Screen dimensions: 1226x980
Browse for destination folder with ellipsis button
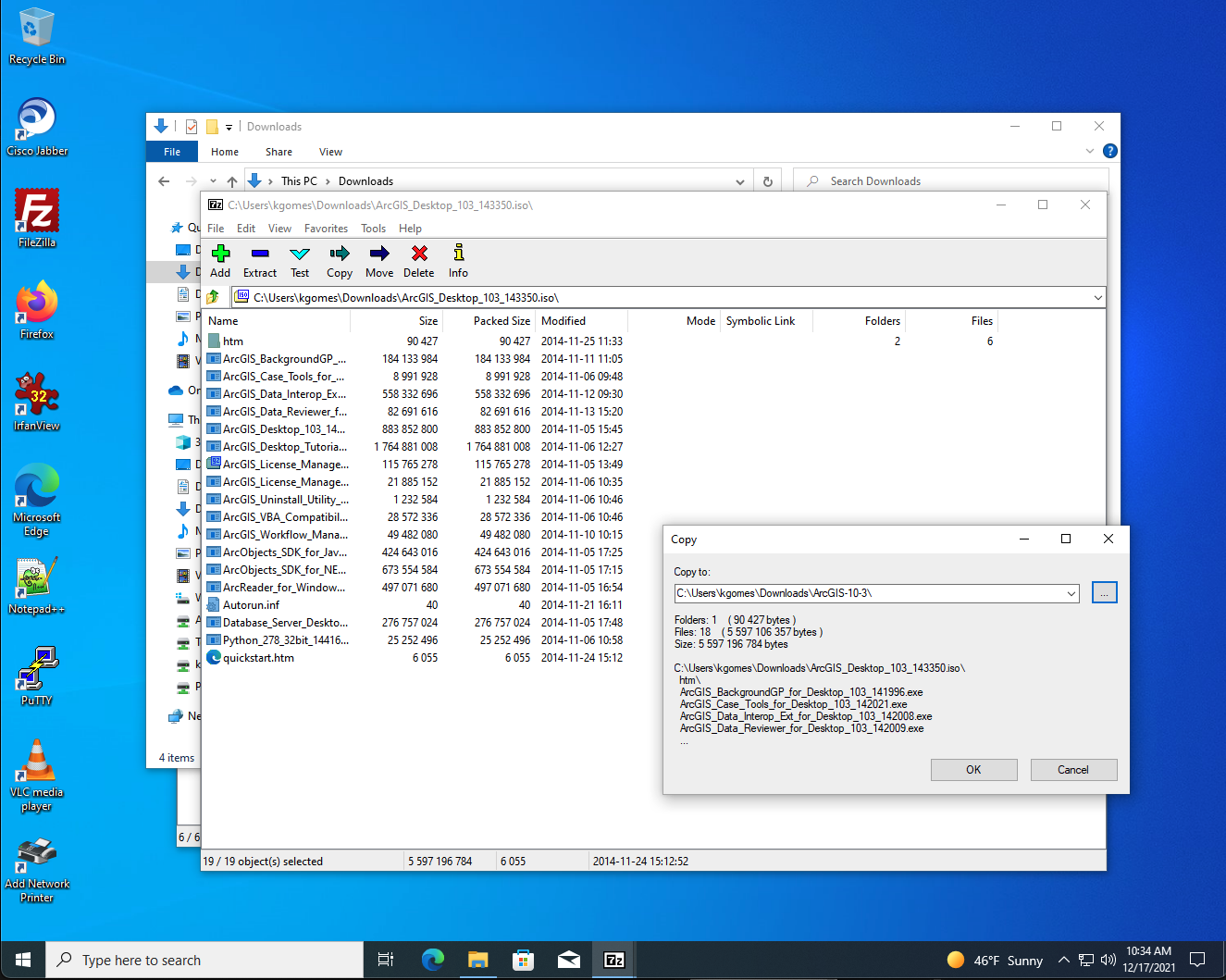(x=1105, y=592)
